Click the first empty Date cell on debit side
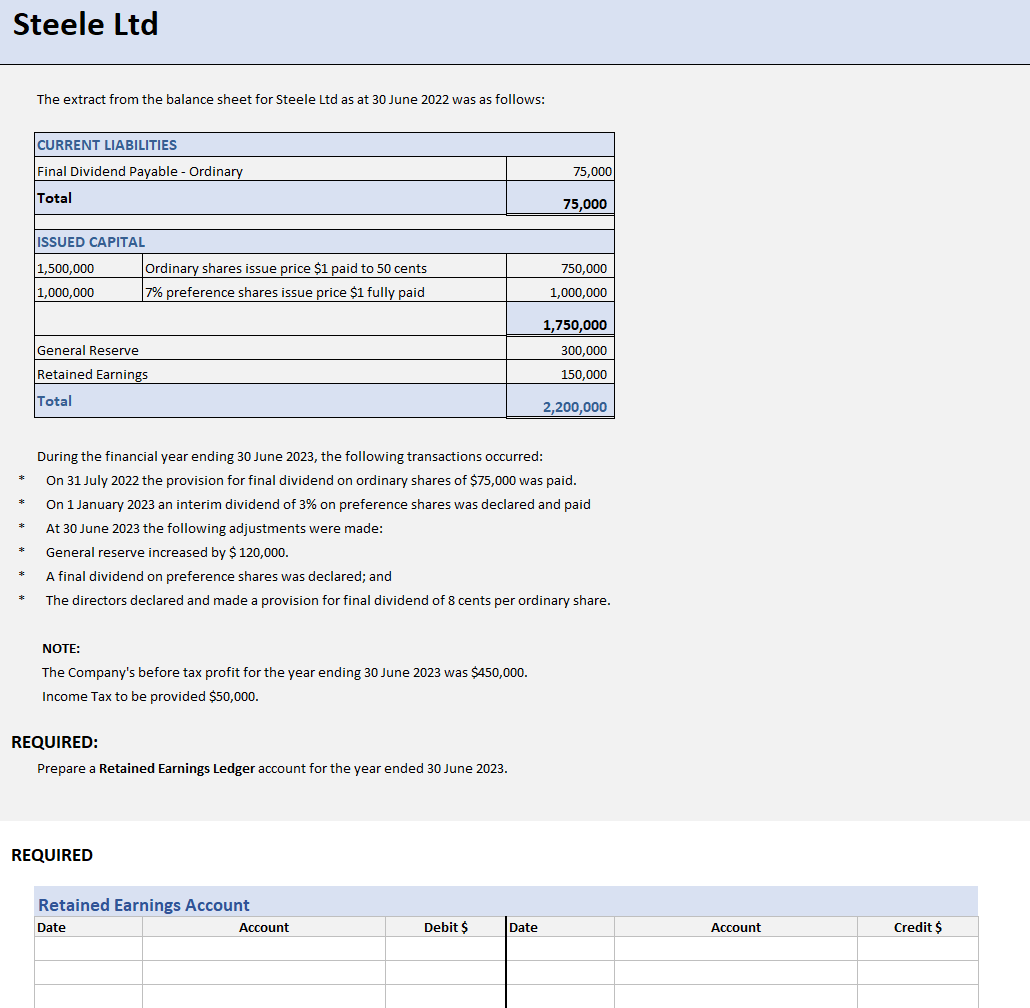Image resolution: width=1030 pixels, height=1008 pixels. click(x=88, y=948)
